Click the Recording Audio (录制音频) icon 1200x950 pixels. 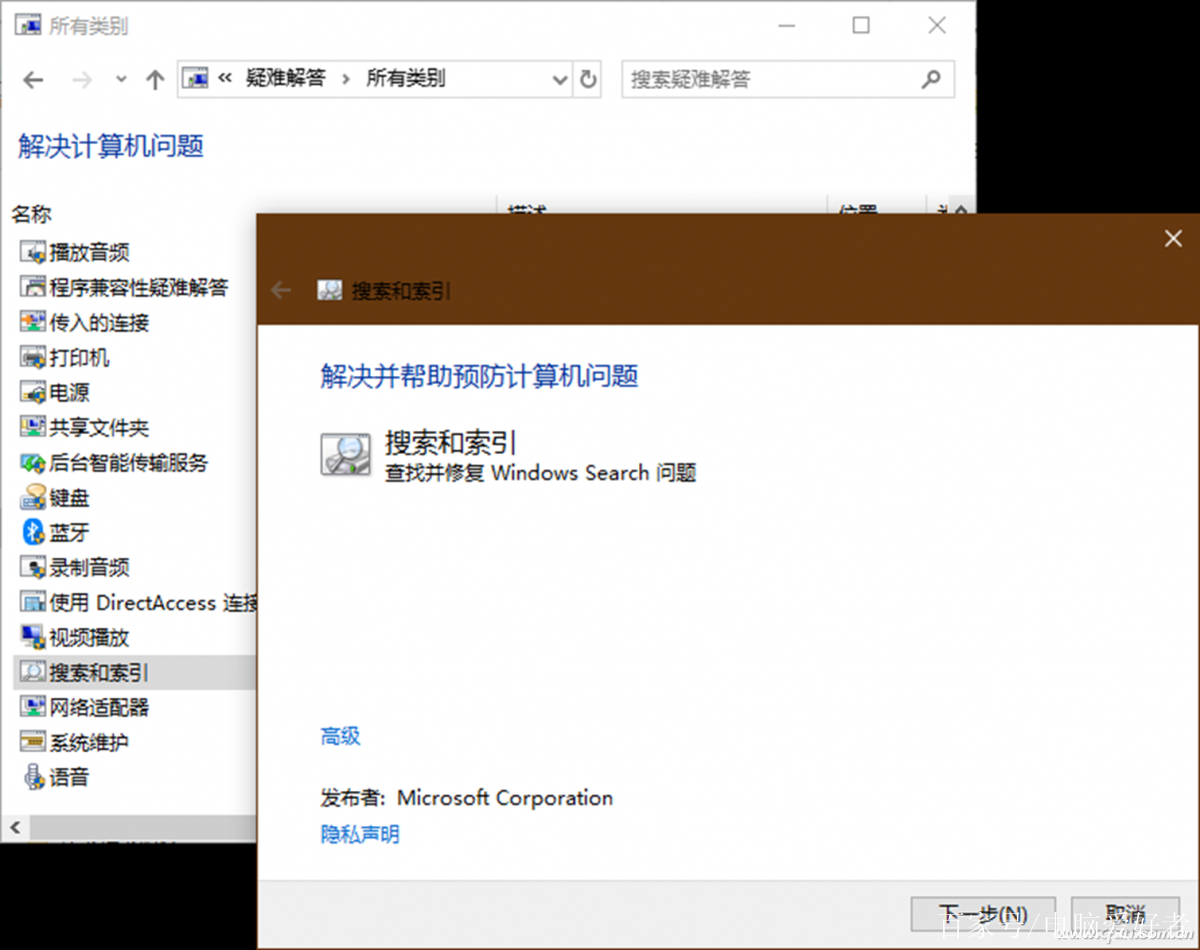coord(34,567)
